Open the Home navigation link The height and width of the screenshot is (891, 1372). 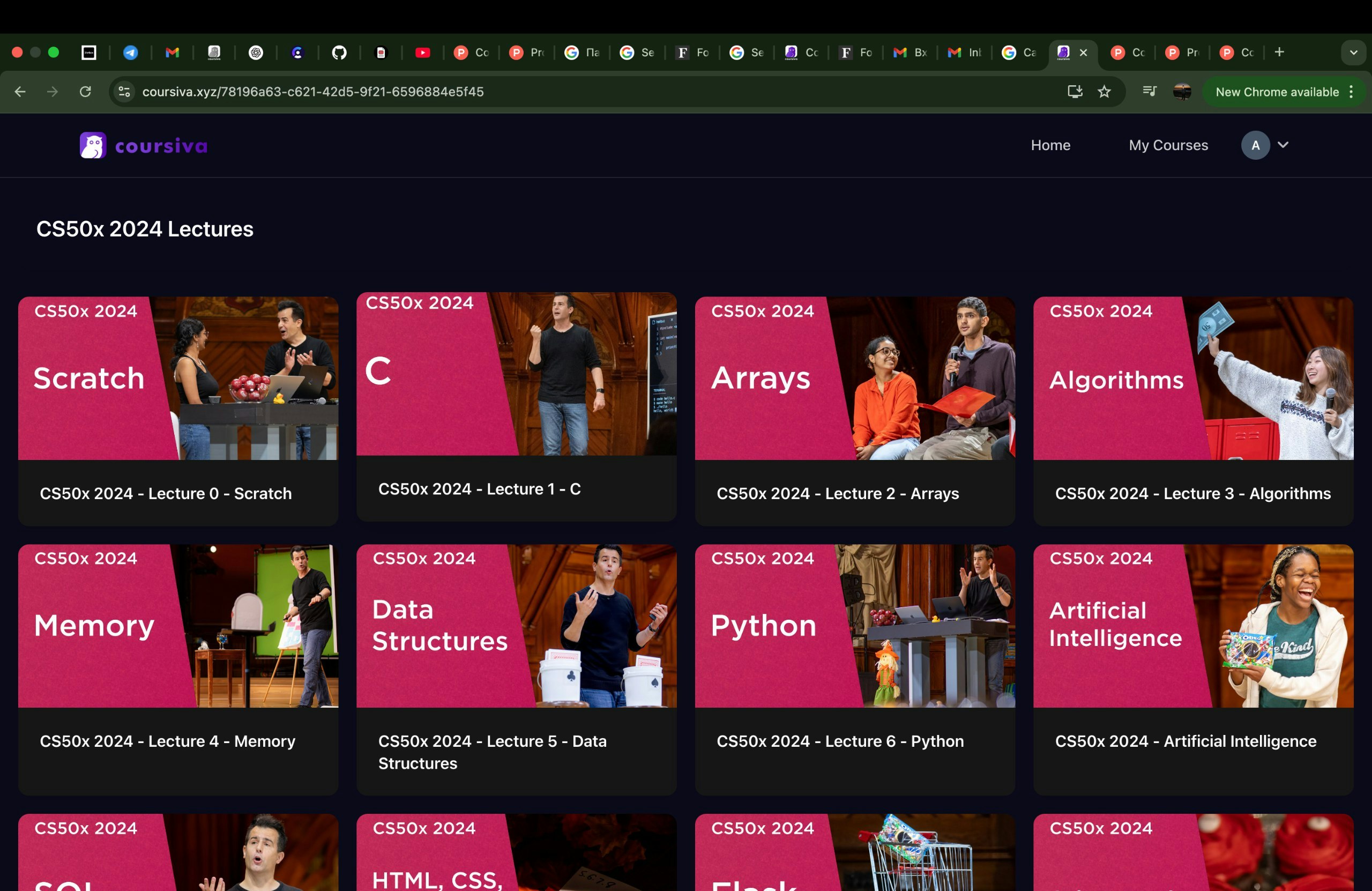click(x=1050, y=145)
